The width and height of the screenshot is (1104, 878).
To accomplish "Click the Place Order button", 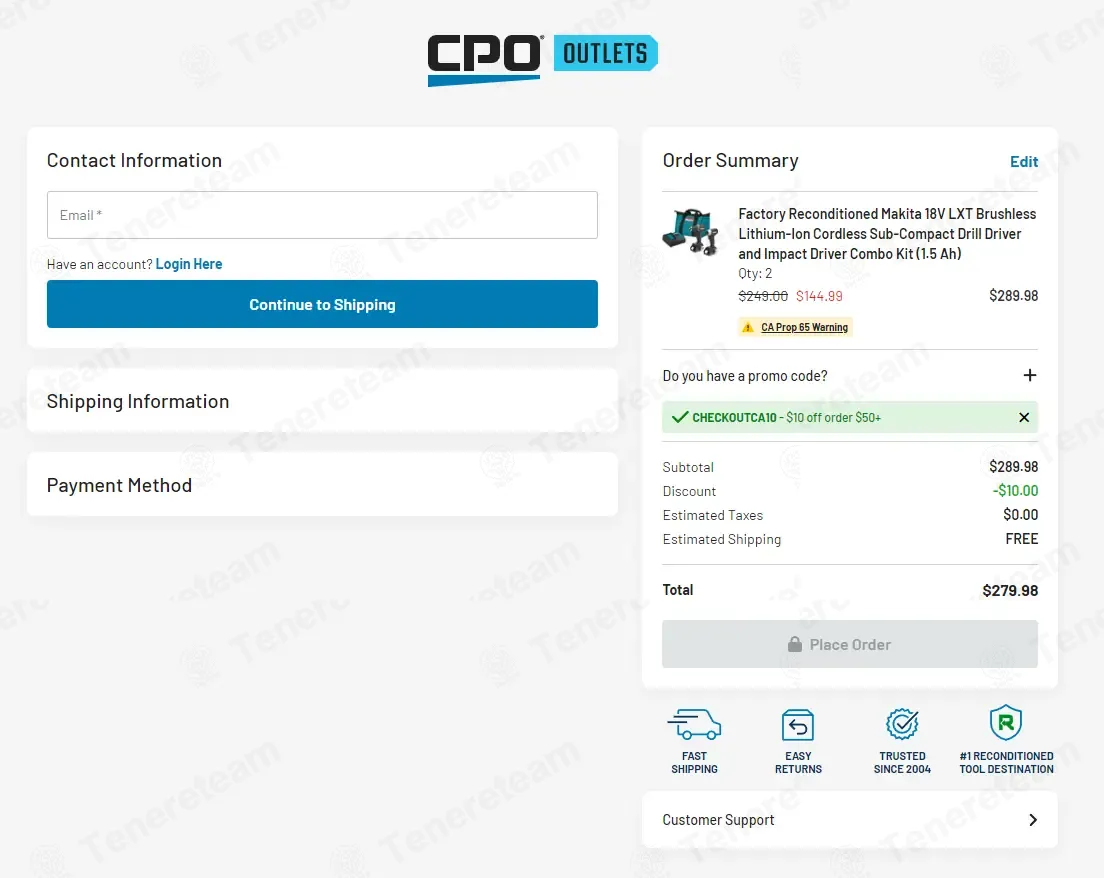I will [850, 644].
